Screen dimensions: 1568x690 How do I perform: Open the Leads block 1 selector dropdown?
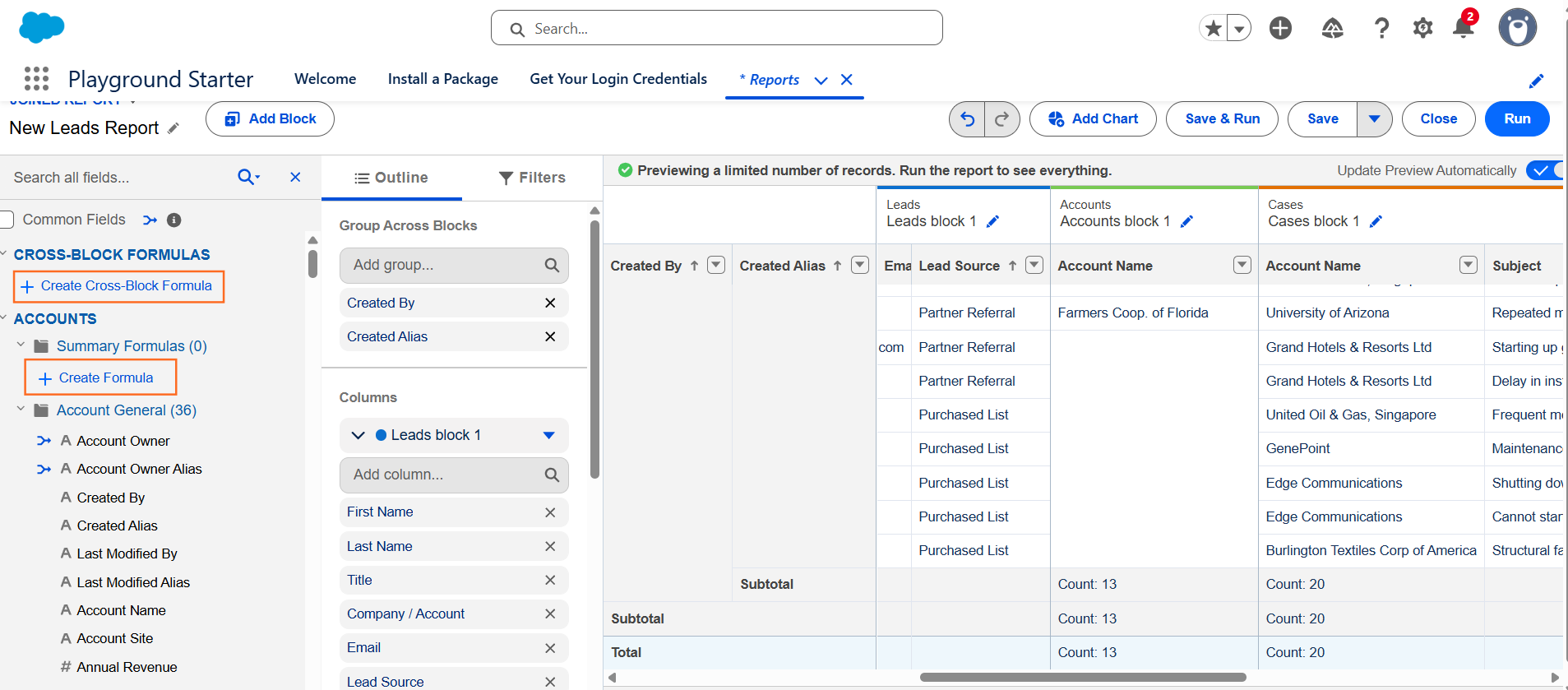(x=549, y=435)
